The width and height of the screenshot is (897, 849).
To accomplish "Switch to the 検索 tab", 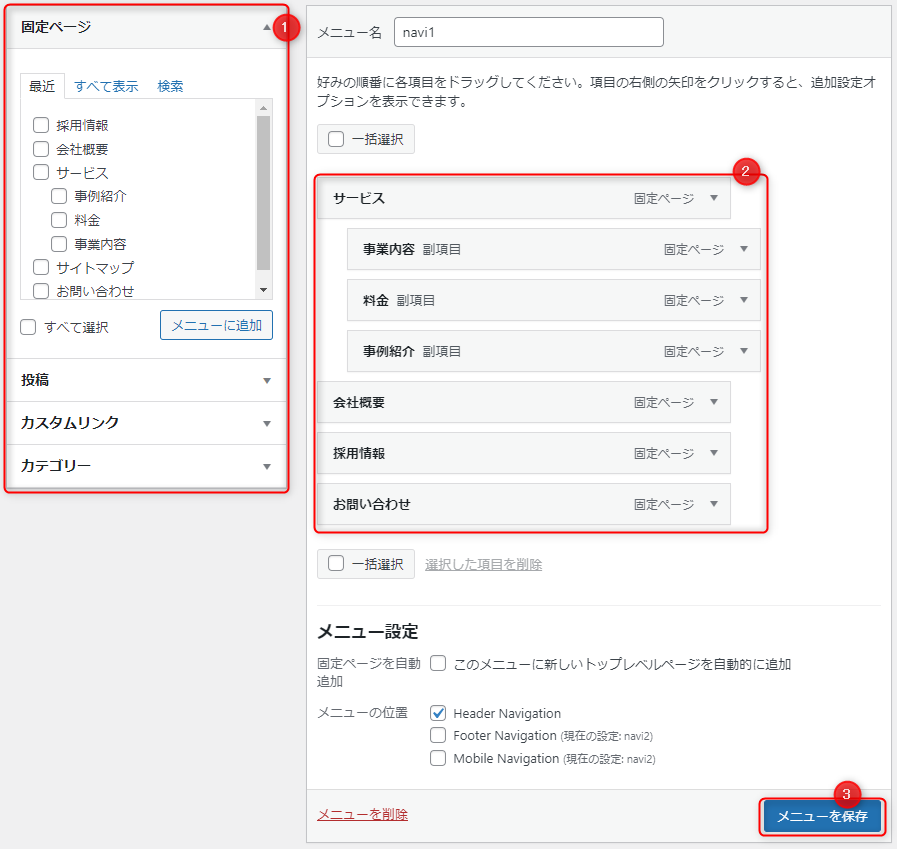I will coord(170,86).
